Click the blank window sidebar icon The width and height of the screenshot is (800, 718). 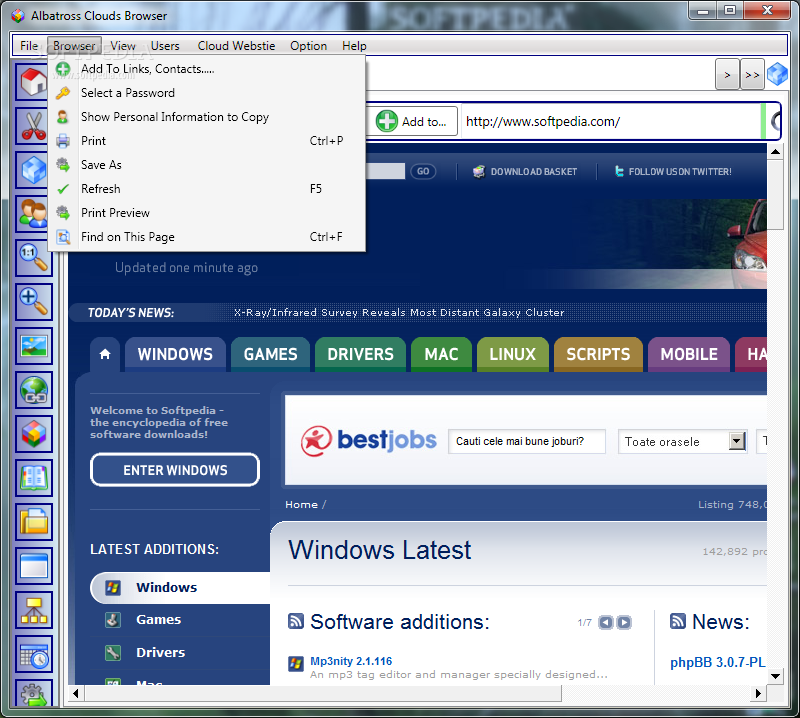pos(34,566)
